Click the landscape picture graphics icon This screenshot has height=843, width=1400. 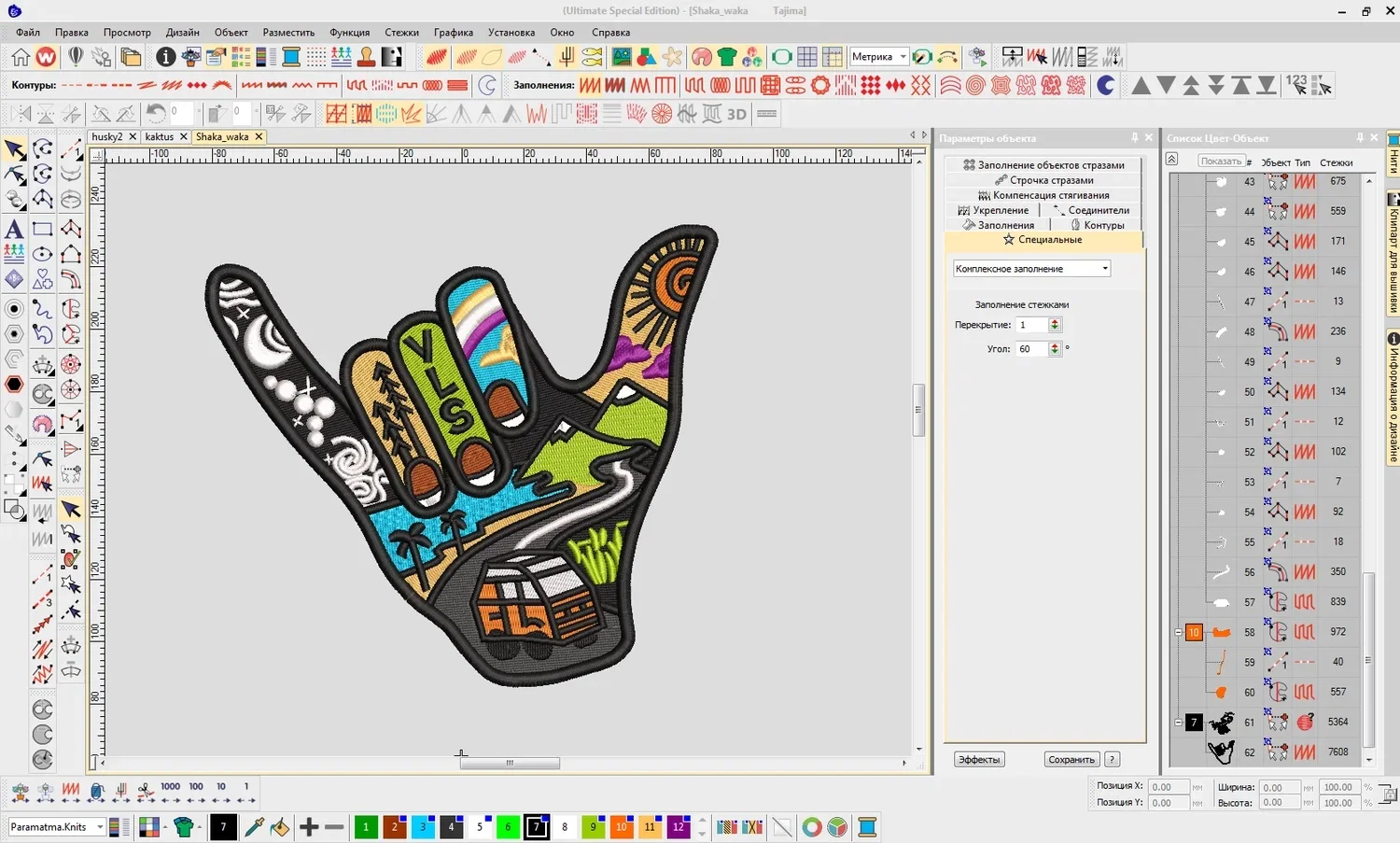(622, 57)
